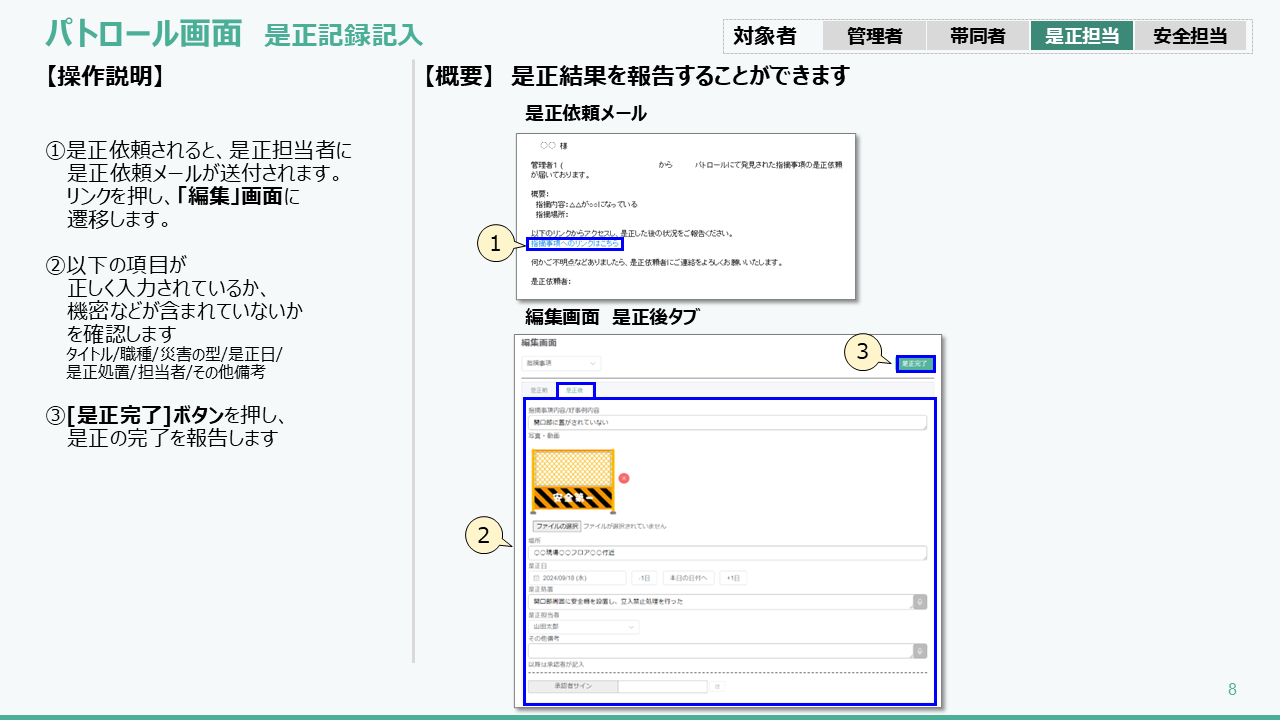Screen dimensions: 1280x720
Task: Open the 指摘事項 dropdown at top
Action: (561, 363)
